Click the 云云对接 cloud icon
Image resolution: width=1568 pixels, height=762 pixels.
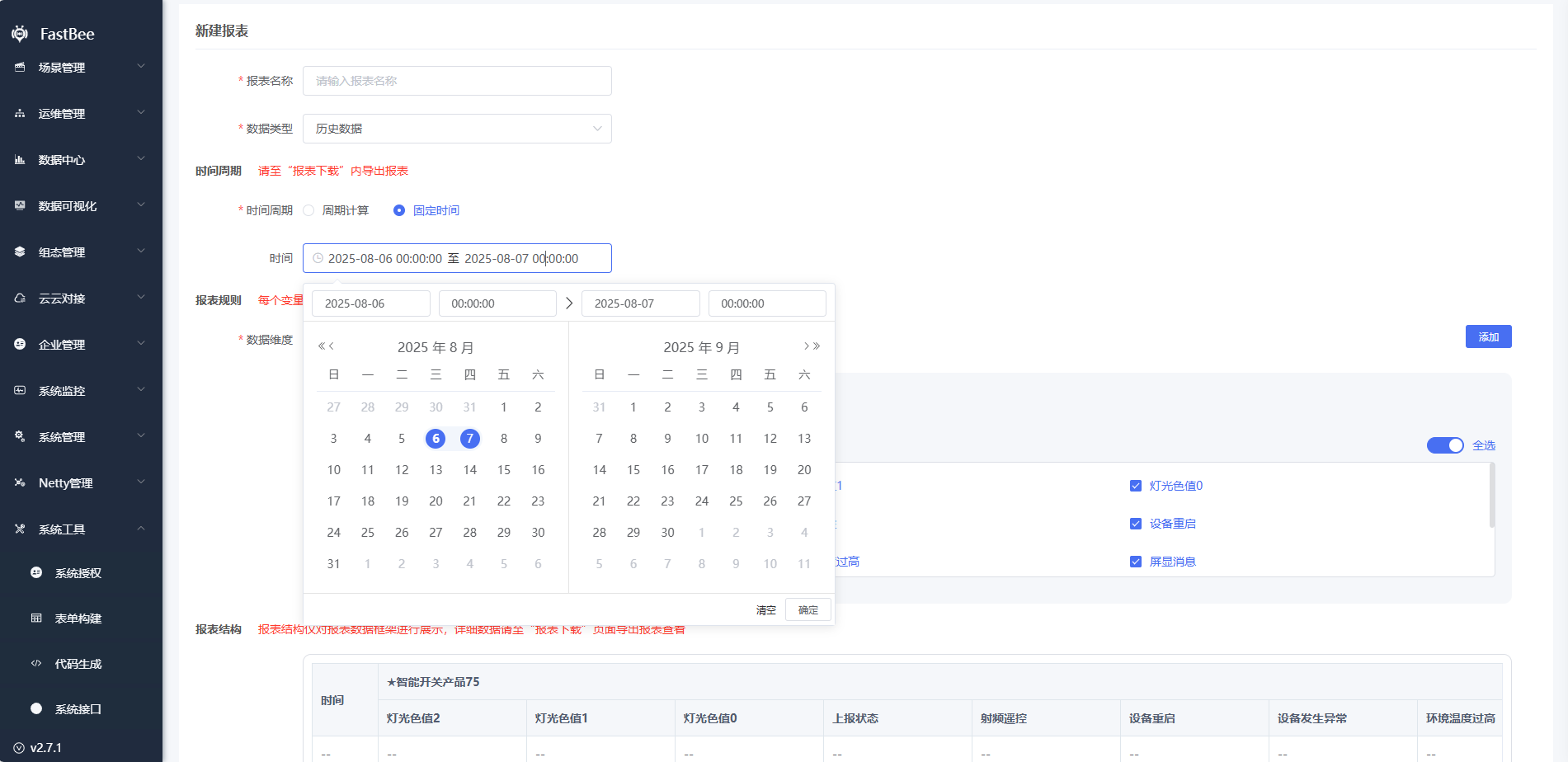(x=20, y=299)
